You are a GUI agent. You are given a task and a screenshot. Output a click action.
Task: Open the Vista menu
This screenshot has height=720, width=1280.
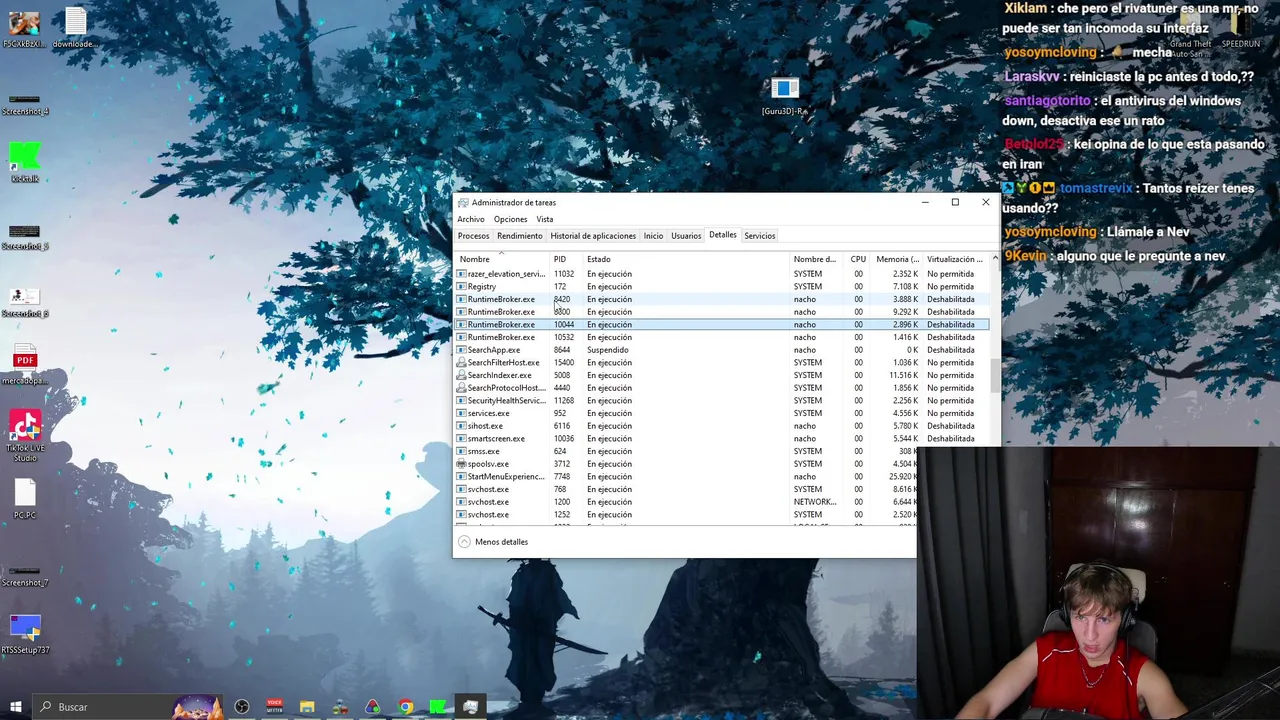click(x=544, y=219)
